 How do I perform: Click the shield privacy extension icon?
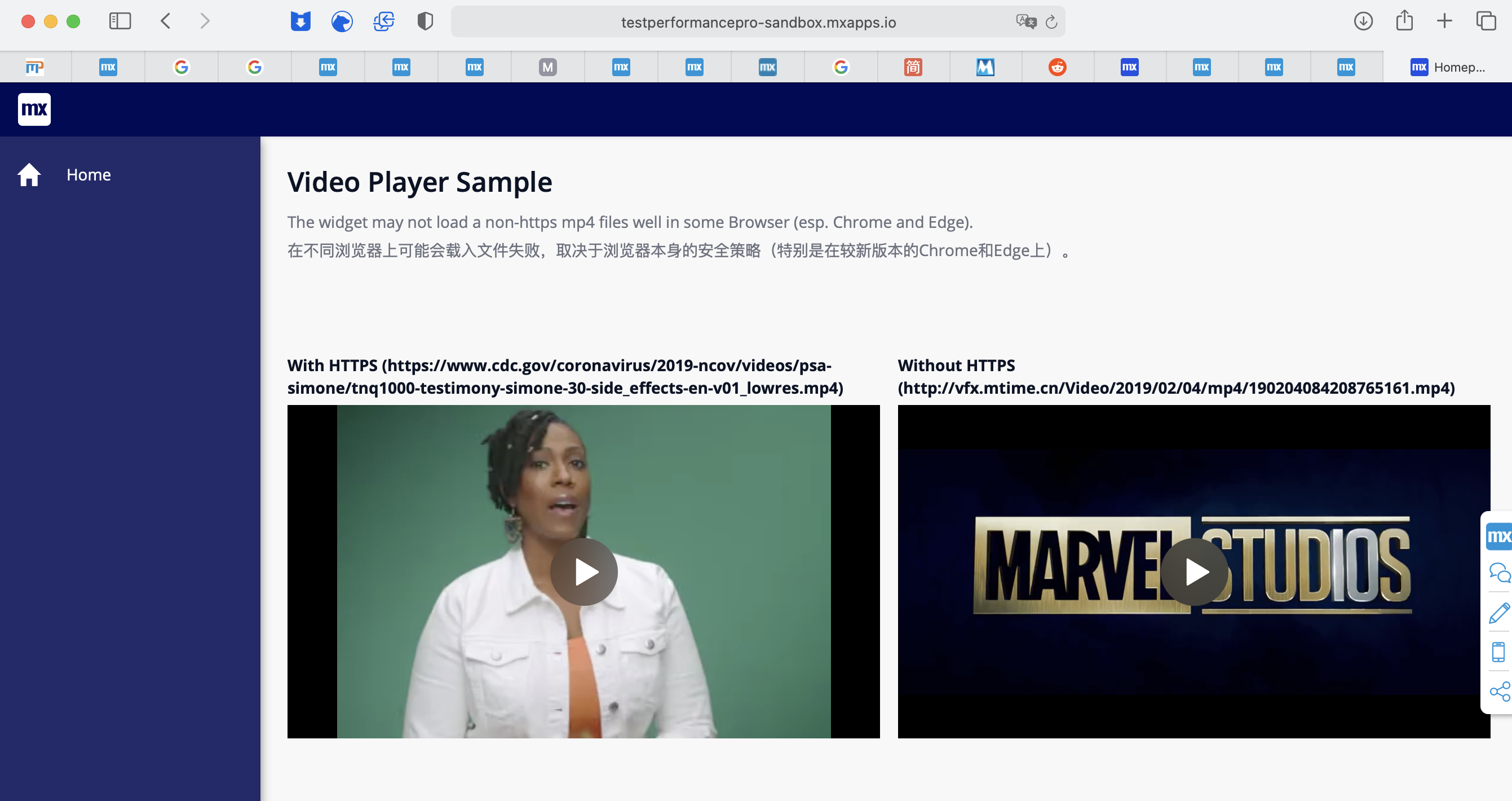[425, 21]
